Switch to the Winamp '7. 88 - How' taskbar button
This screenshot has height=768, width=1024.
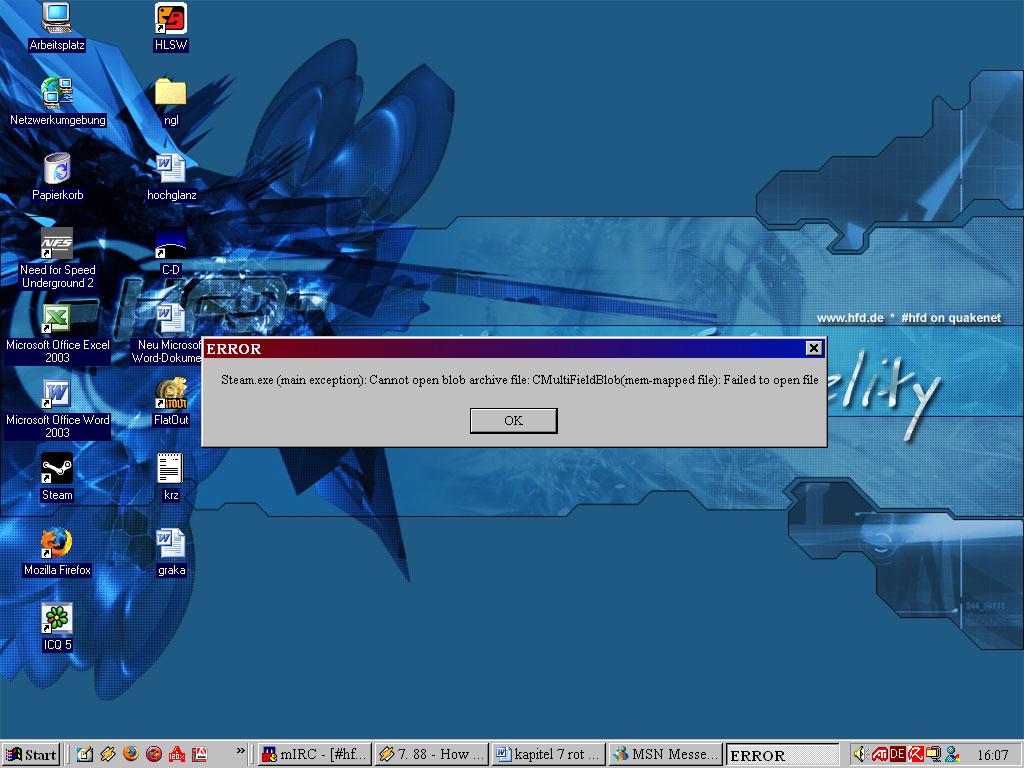click(x=432, y=754)
